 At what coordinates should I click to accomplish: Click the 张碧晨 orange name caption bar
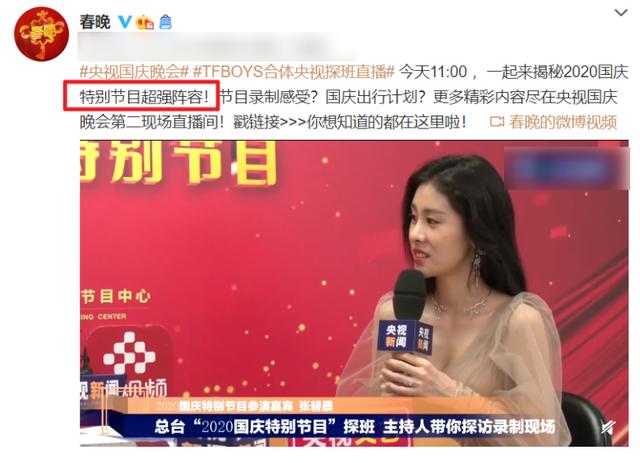coord(245,406)
